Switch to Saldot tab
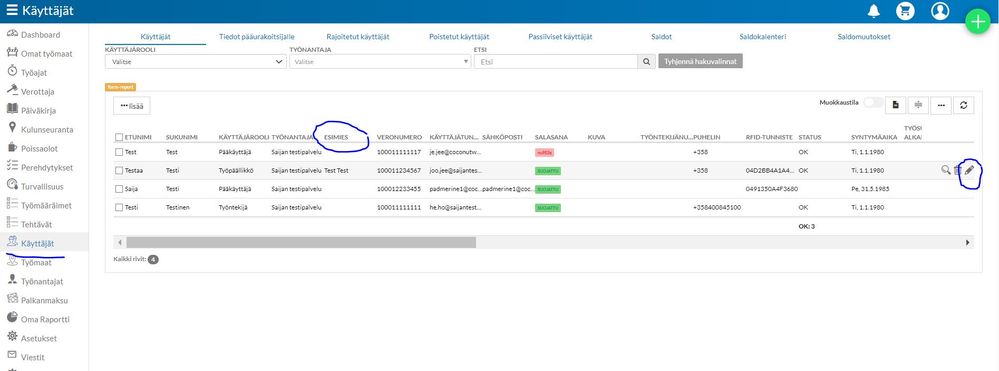The image size is (999, 371). (661, 37)
